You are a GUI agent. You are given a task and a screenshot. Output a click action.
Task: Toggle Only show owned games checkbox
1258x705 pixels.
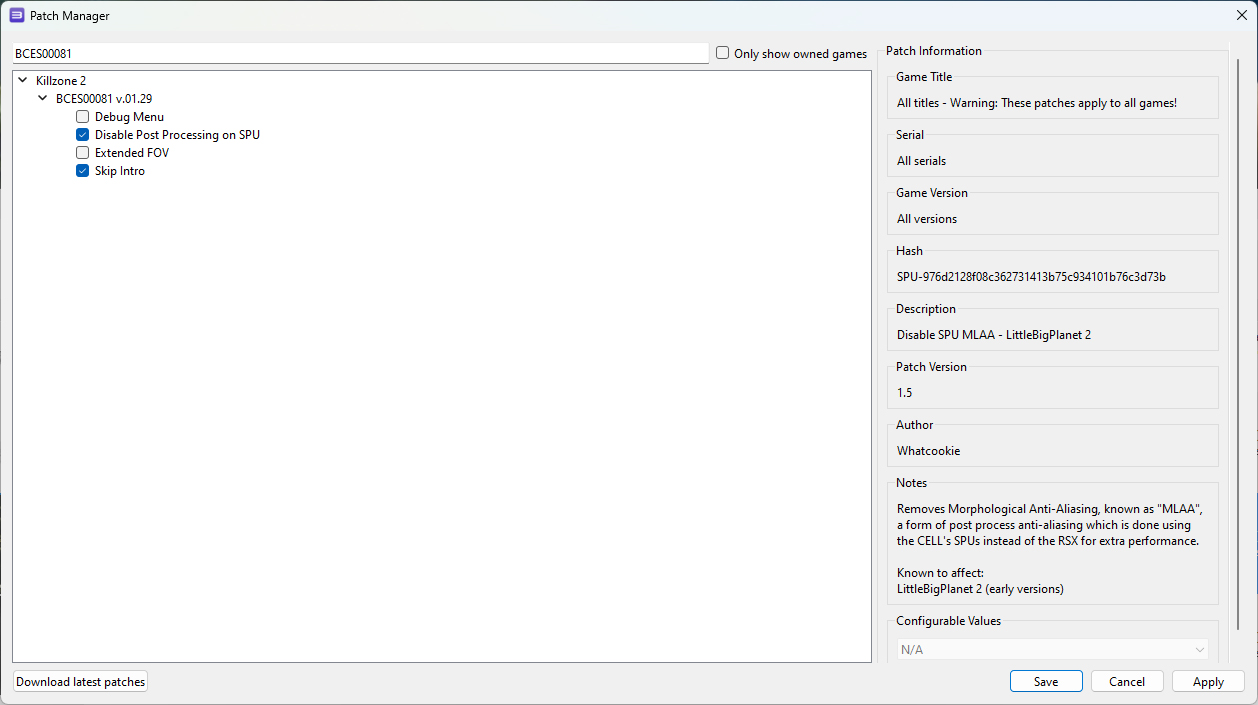point(723,53)
